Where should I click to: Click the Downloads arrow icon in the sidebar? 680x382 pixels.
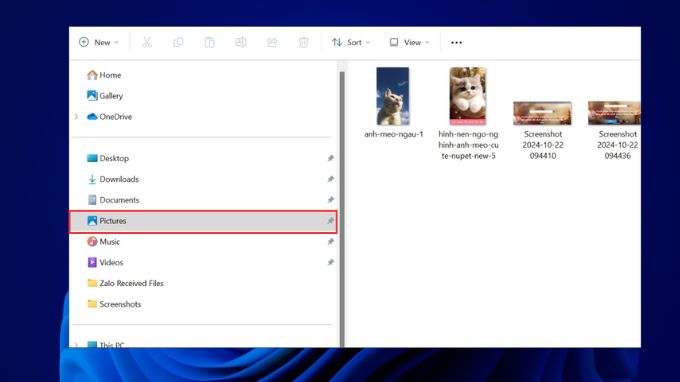[x=92, y=179]
